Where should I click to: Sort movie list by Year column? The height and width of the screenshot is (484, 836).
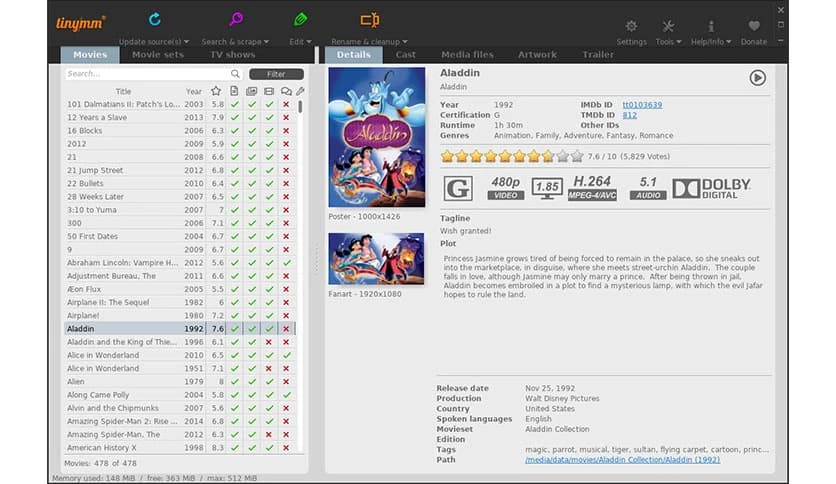[194, 91]
